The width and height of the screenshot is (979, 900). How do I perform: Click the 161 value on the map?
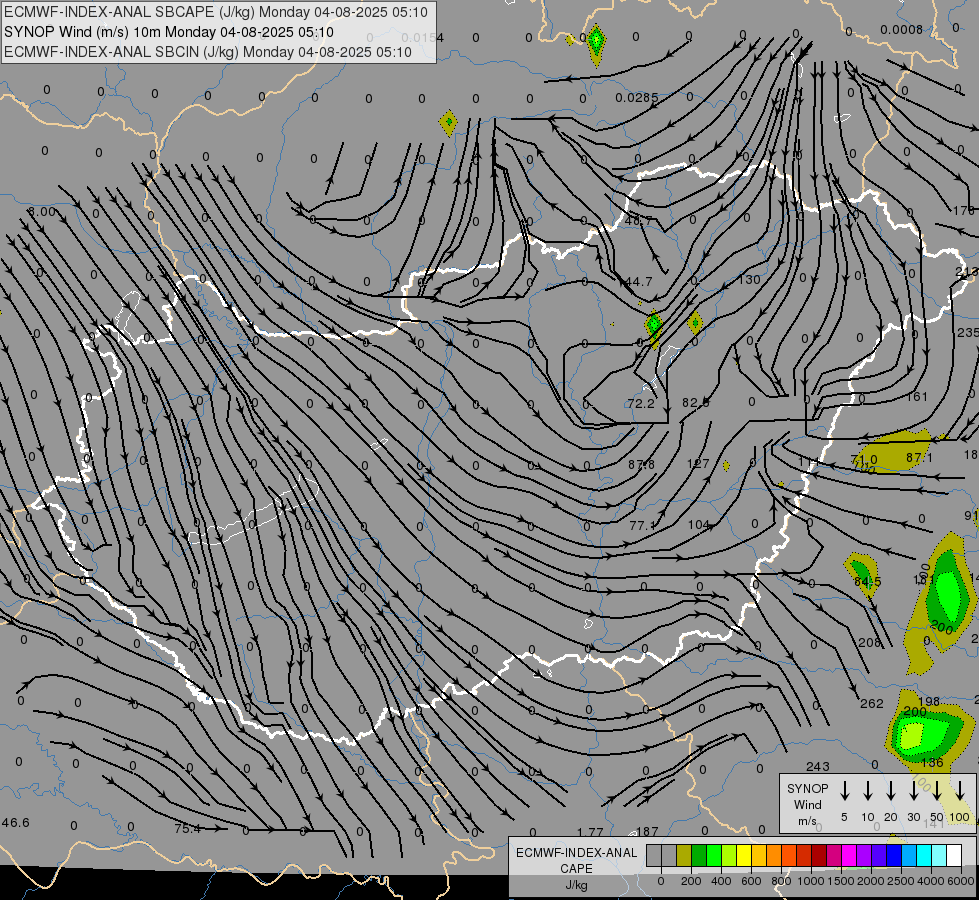click(917, 397)
